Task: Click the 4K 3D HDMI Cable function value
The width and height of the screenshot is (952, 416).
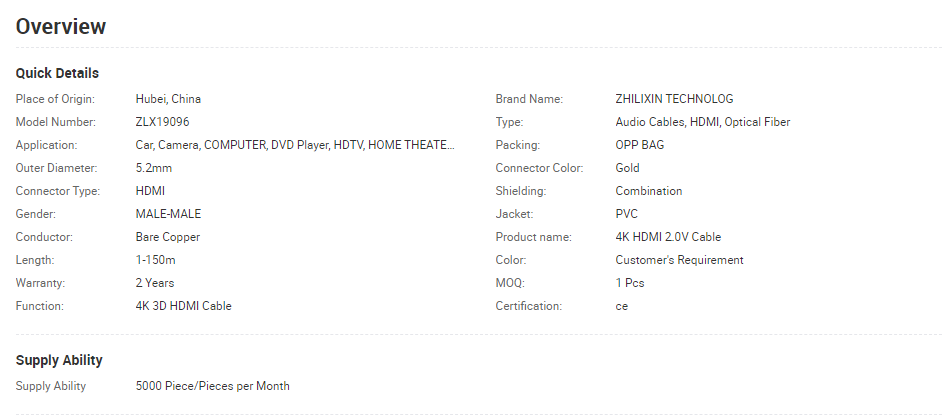Action: coord(183,306)
